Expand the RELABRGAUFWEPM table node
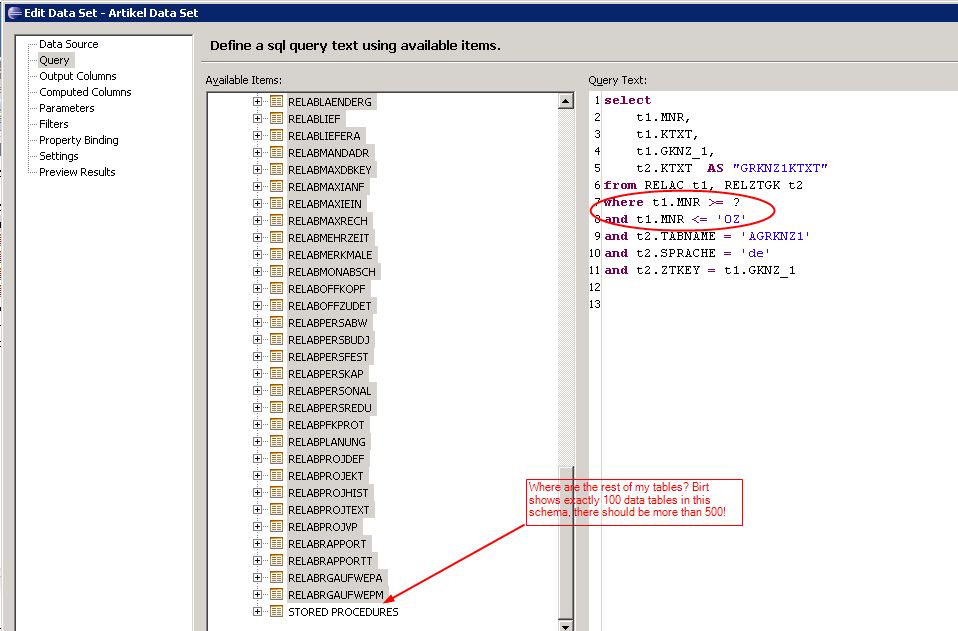 pyautogui.click(x=257, y=594)
